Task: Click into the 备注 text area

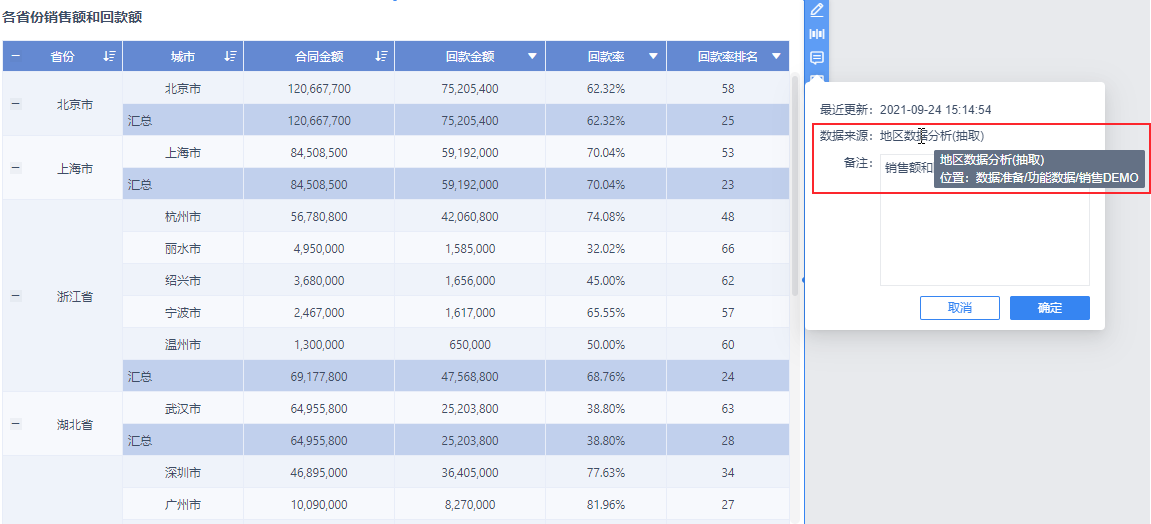Action: 984,219
